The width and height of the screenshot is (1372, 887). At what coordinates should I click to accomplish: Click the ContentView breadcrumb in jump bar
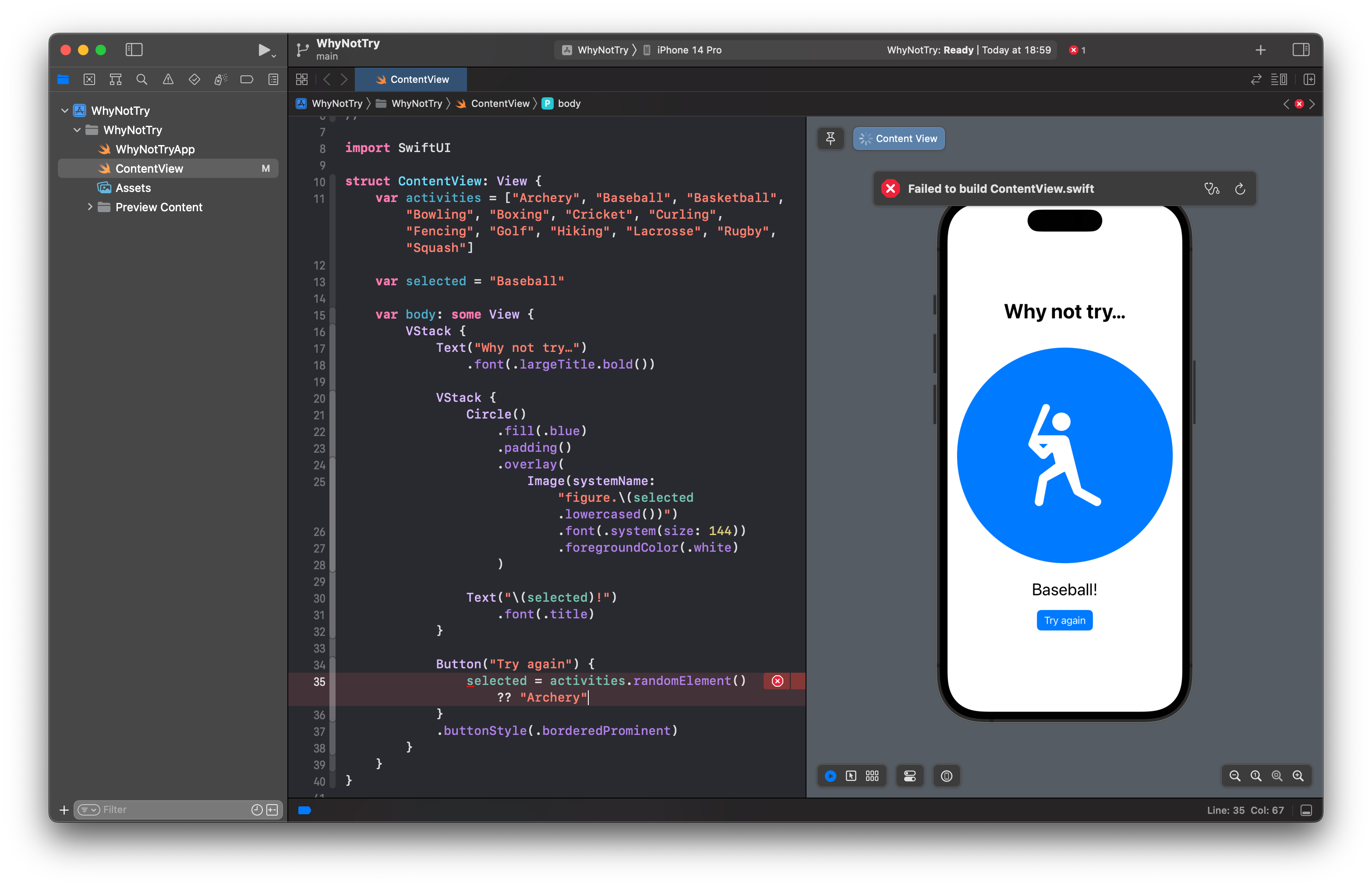click(x=493, y=104)
